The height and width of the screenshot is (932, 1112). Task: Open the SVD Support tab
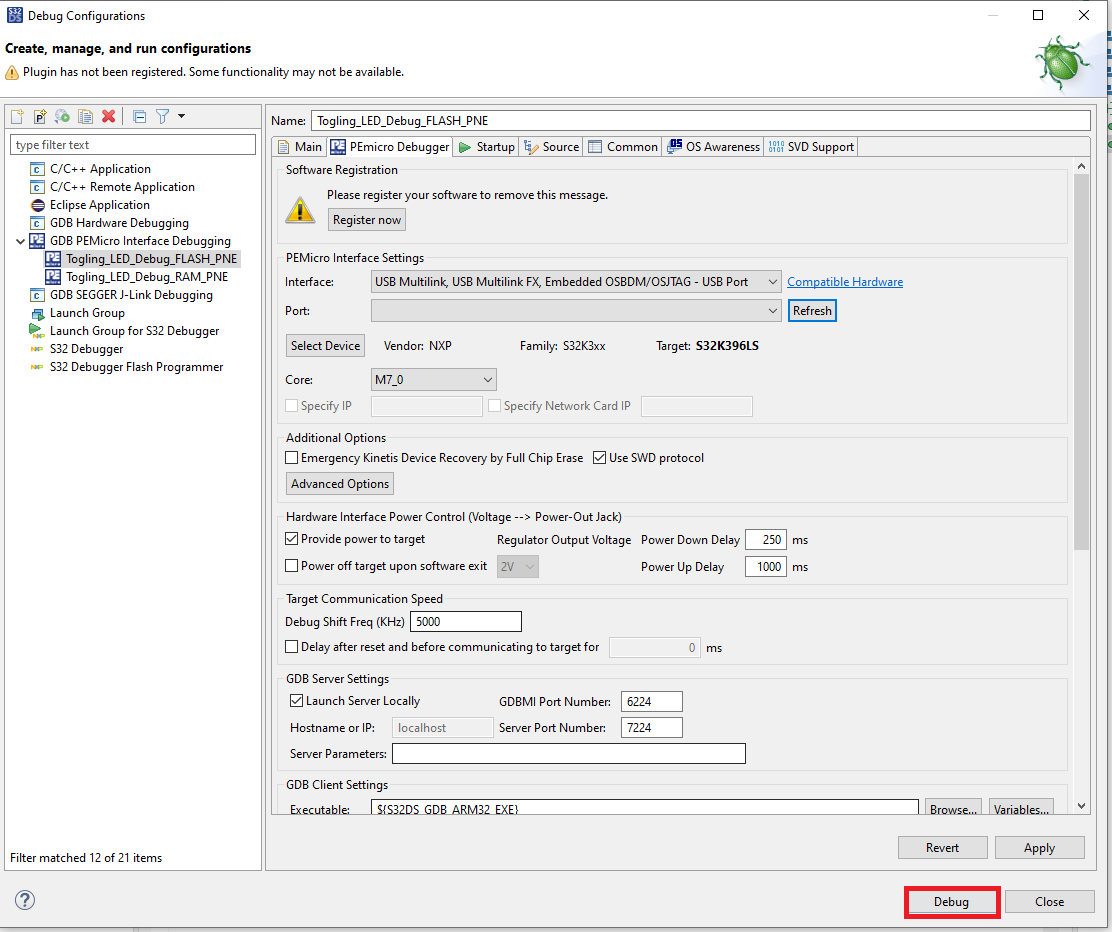(x=811, y=147)
